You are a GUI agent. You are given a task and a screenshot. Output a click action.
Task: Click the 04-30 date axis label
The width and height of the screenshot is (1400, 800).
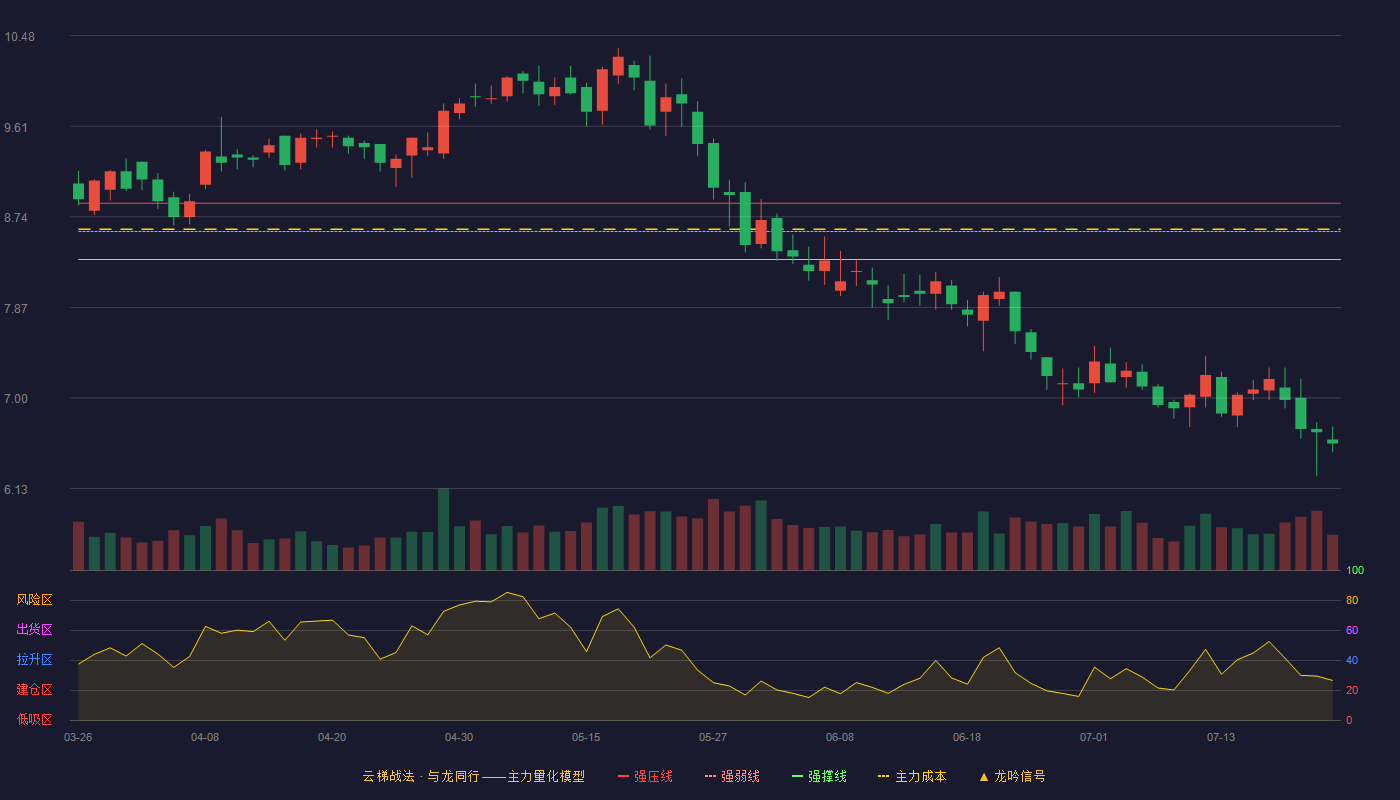[459, 737]
